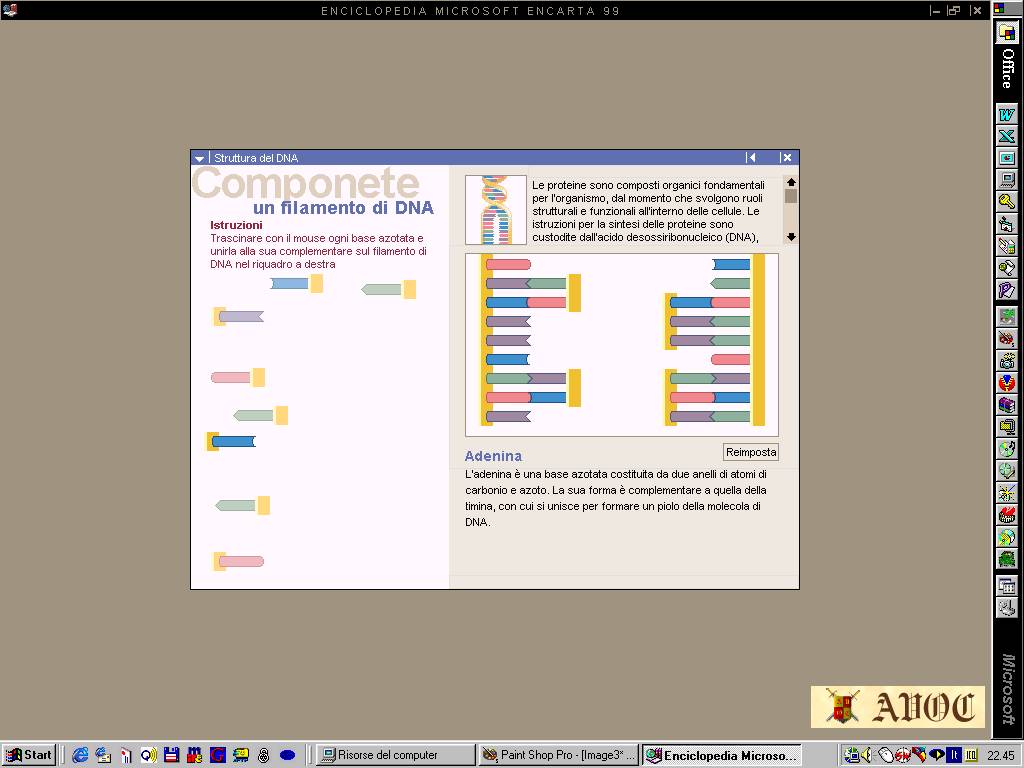Click the DNA double helix thumbnail

pos(496,210)
